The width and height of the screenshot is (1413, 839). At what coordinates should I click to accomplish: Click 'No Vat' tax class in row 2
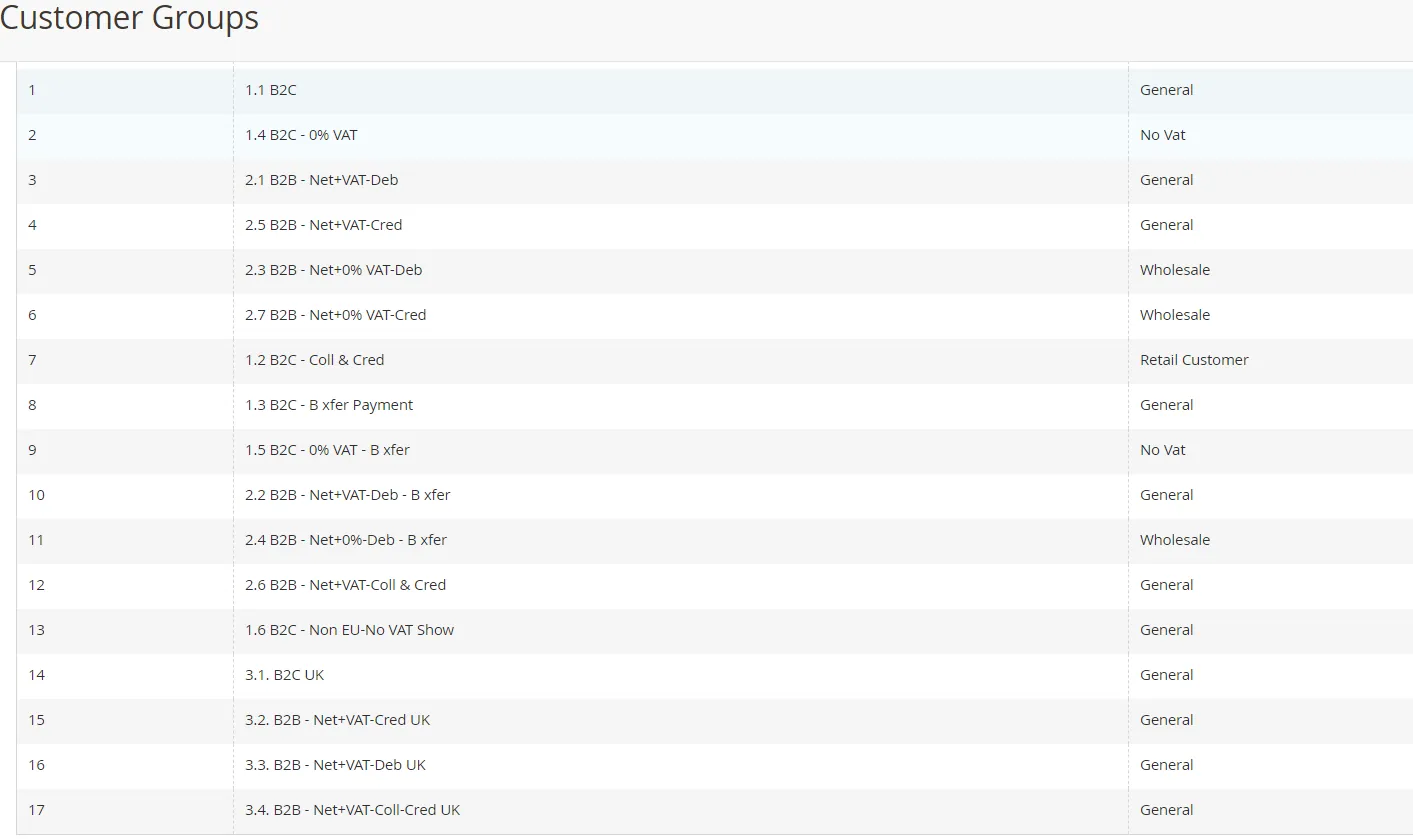1162,135
